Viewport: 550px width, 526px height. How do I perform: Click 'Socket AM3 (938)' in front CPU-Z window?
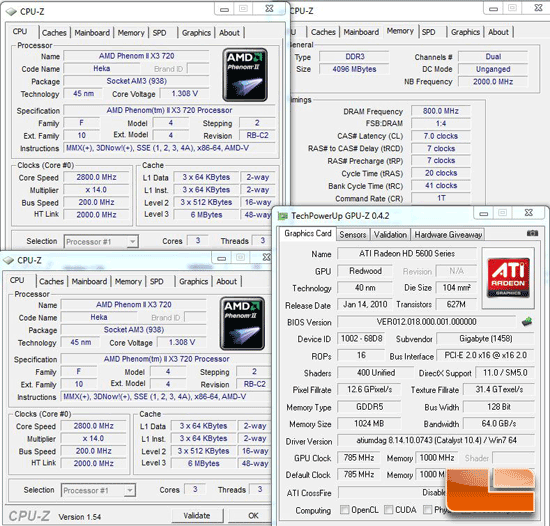pos(134,330)
